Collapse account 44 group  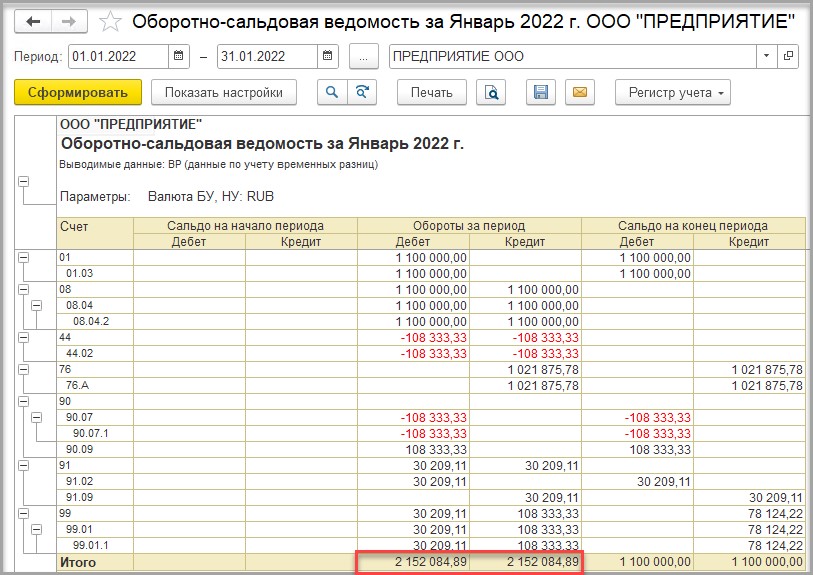(x=23, y=338)
